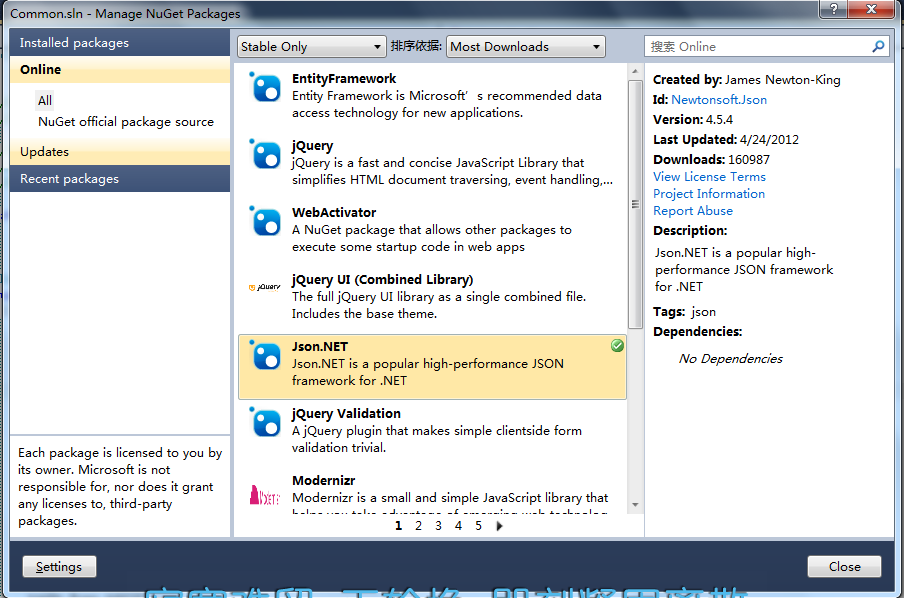Select All under Online

coord(45,101)
